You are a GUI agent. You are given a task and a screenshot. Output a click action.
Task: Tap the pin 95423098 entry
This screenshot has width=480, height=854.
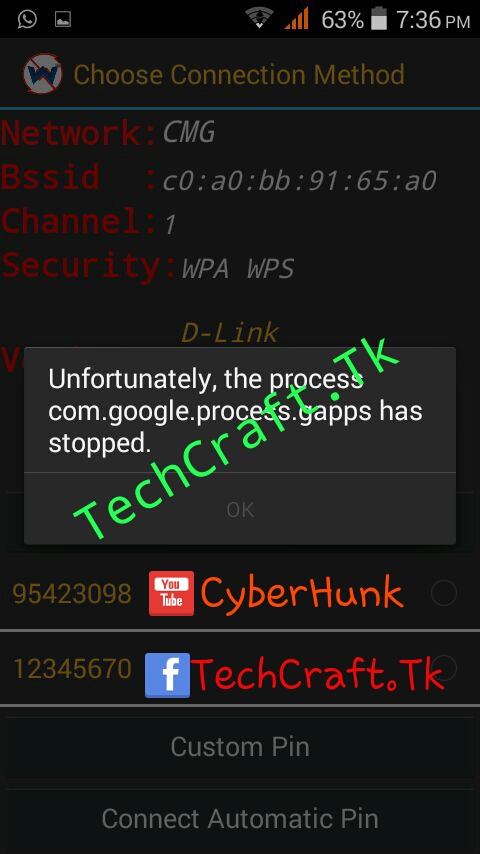(x=240, y=593)
